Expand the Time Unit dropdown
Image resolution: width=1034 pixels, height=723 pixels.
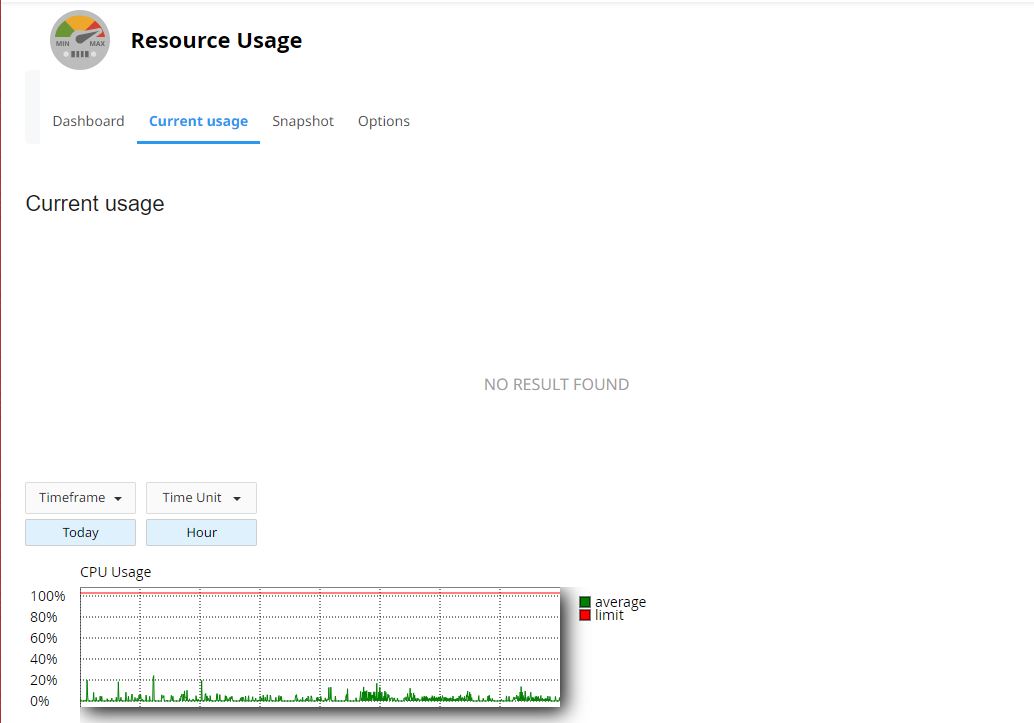(201, 498)
